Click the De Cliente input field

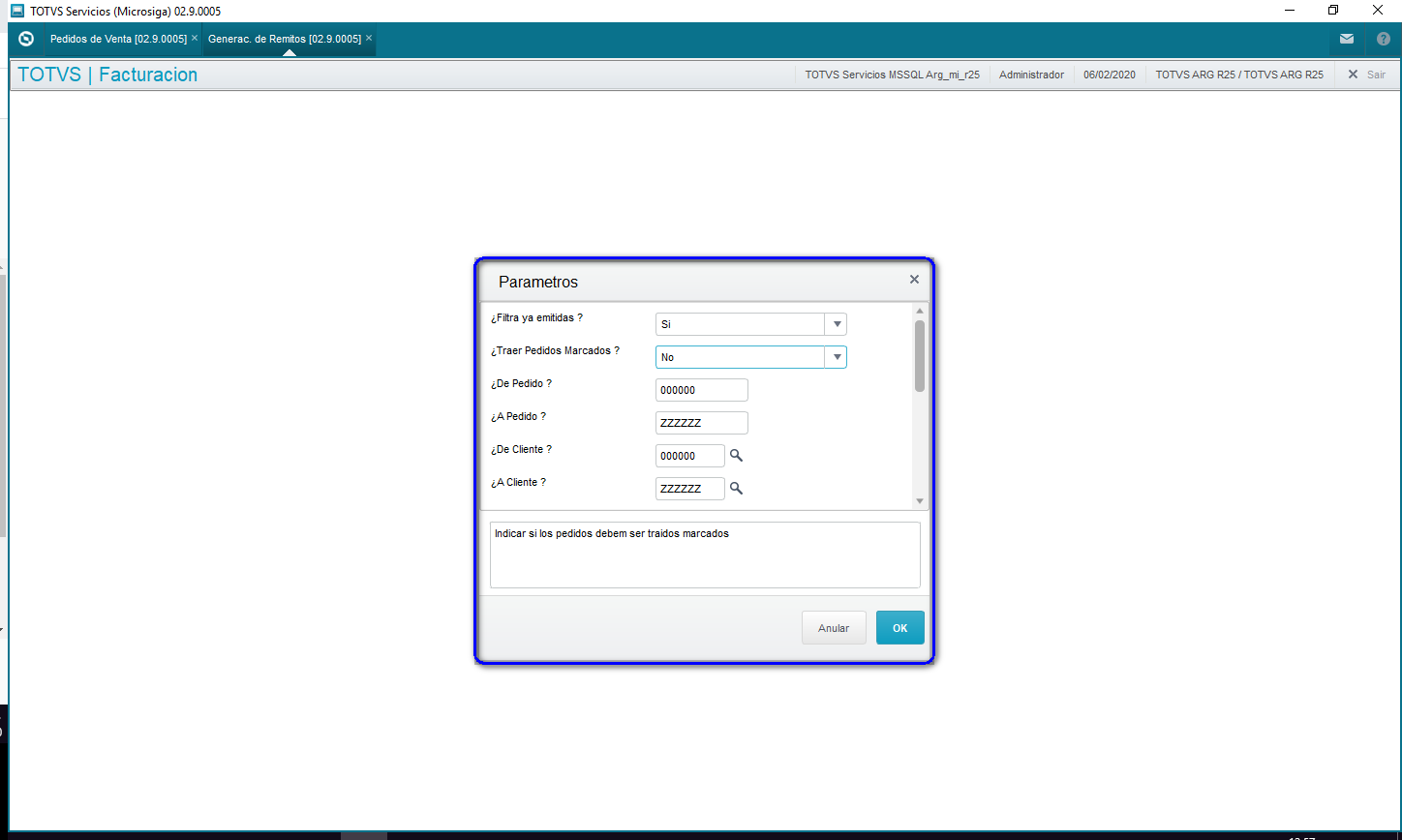click(x=690, y=456)
